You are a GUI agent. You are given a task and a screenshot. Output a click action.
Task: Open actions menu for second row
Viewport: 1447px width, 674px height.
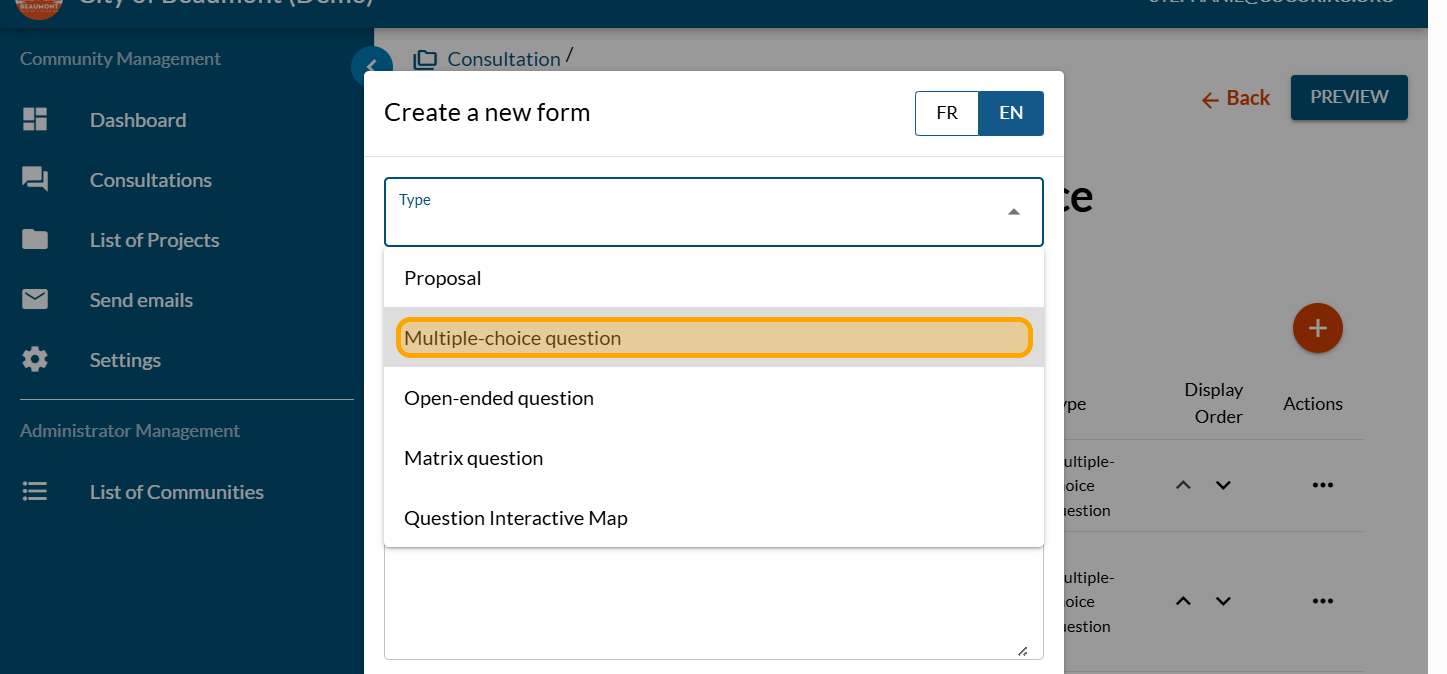point(1322,601)
